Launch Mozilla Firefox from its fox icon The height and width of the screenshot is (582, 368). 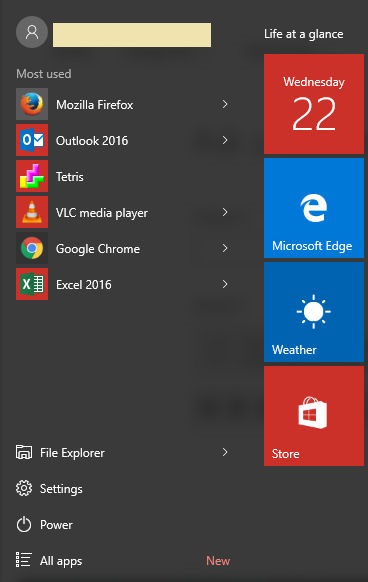[x=32, y=104]
